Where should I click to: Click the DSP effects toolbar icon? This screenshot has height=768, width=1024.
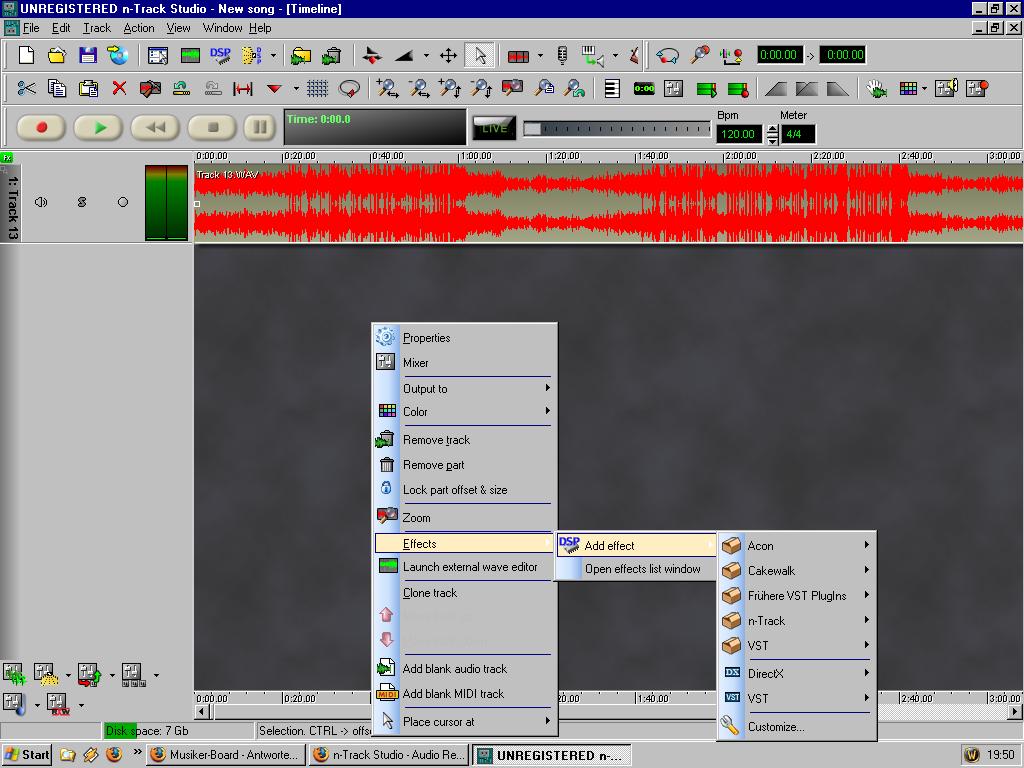(x=221, y=56)
